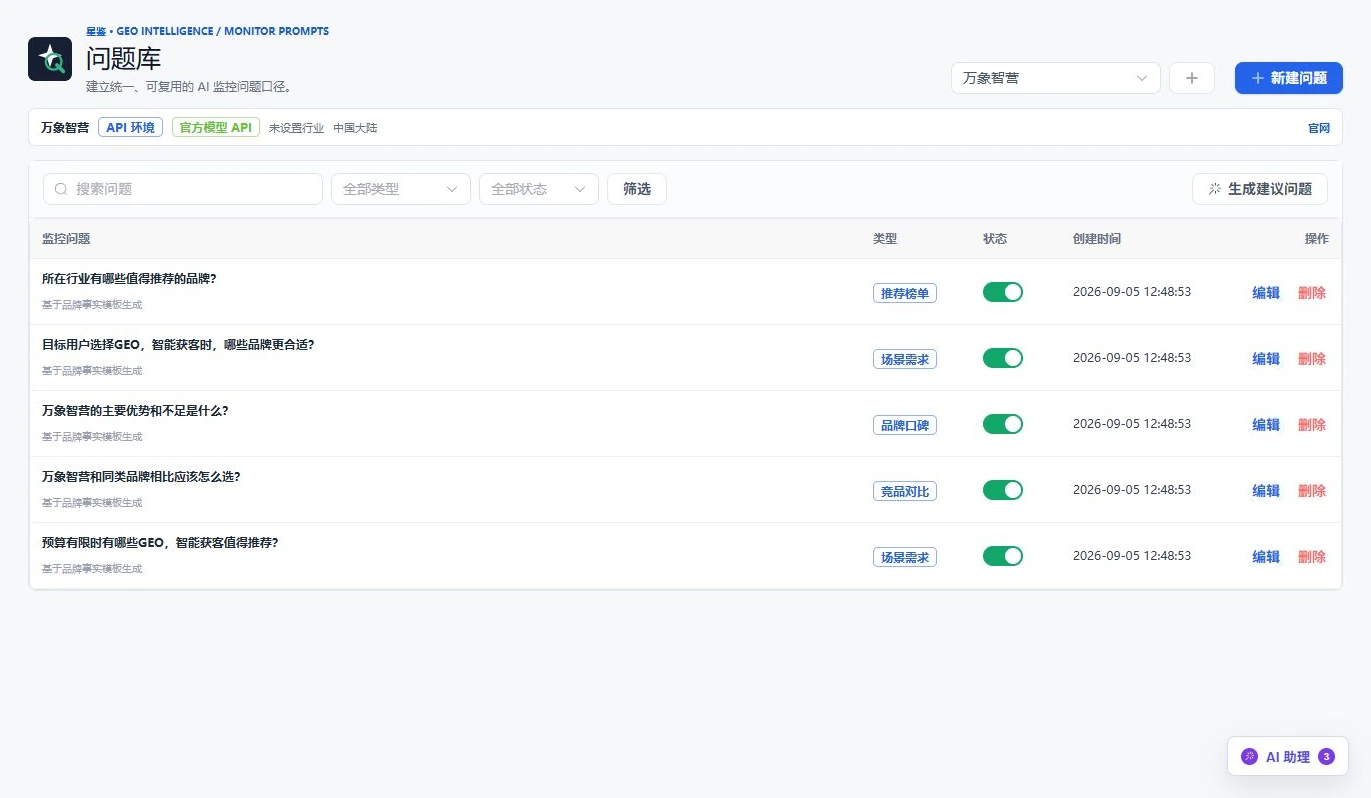1371x798 pixels.
Task: Click the 官方模型 API badge
Action: 216,128
